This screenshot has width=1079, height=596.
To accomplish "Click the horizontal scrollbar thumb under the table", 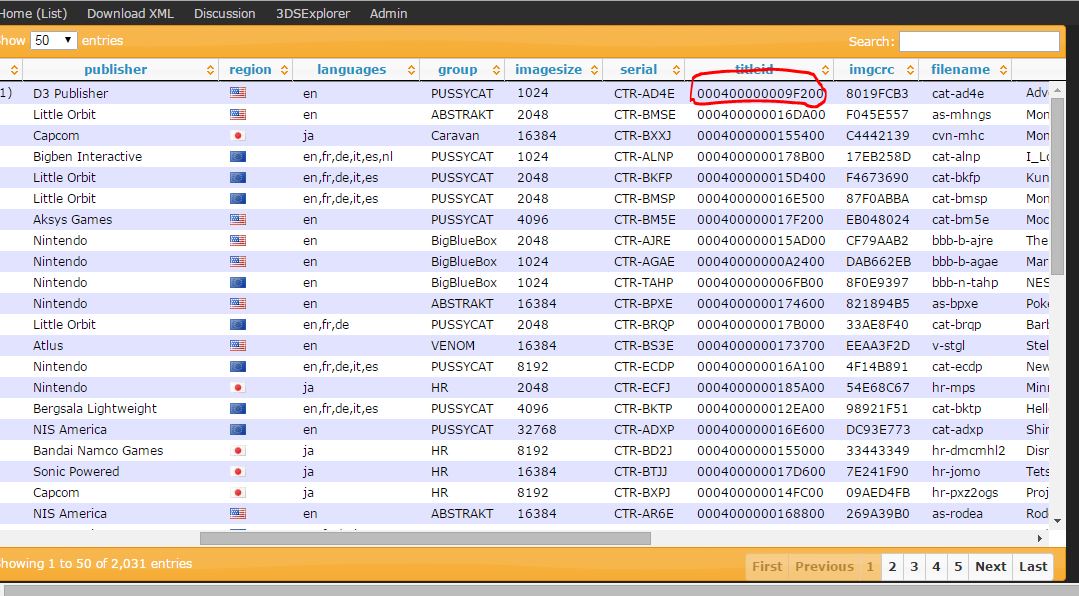I will pyautogui.click(x=425, y=538).
